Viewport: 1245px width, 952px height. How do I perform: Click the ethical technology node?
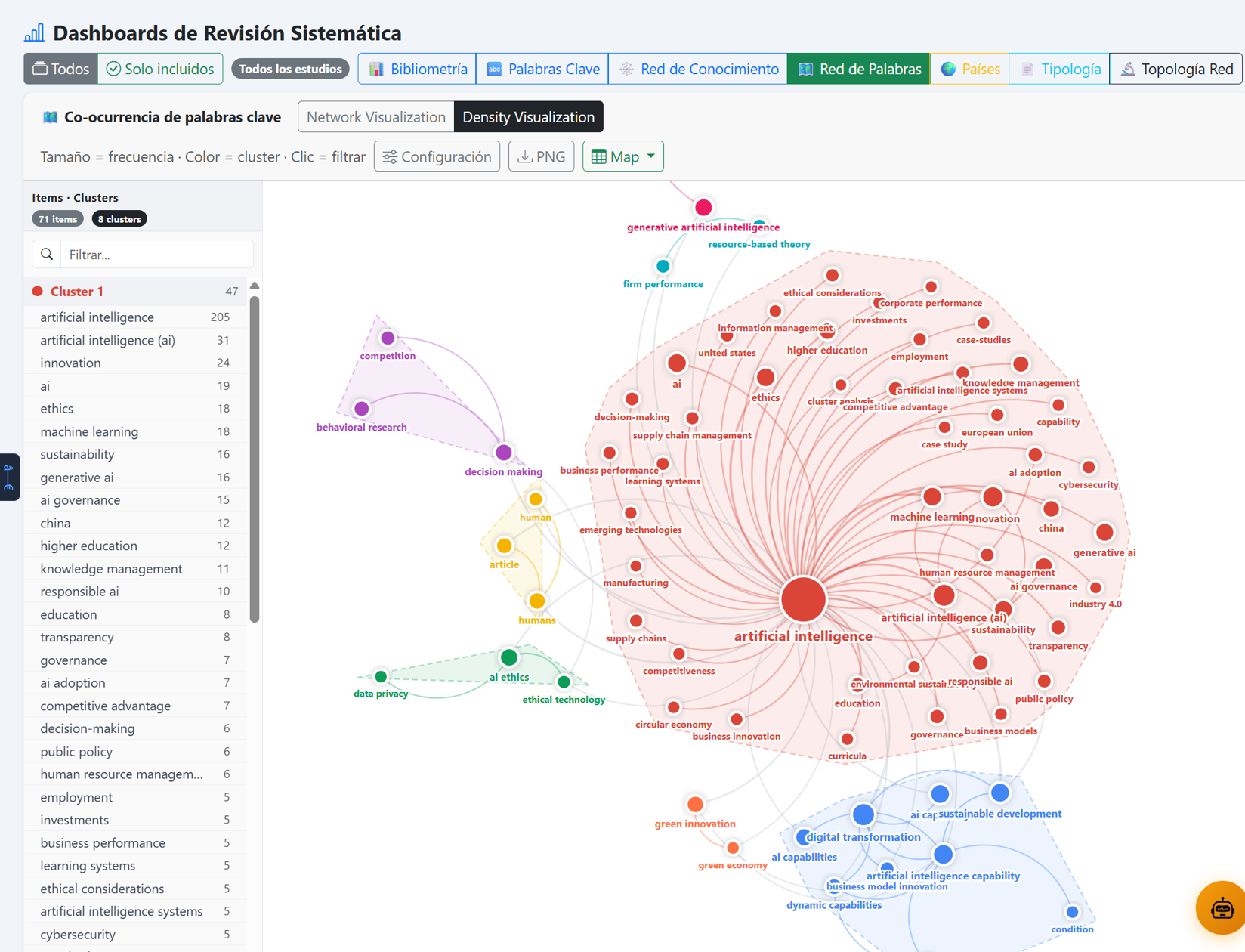click(x=564, y=682)
